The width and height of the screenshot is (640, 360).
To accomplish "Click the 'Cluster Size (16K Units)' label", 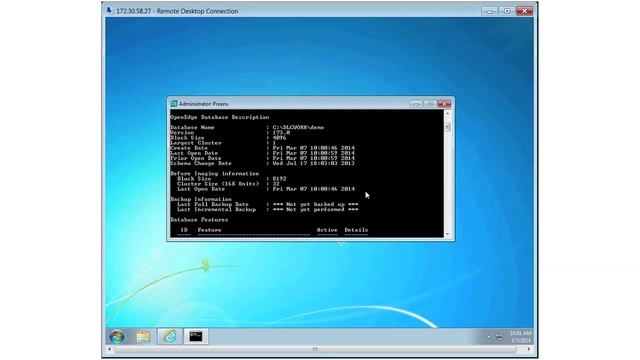I will point(218,184).
